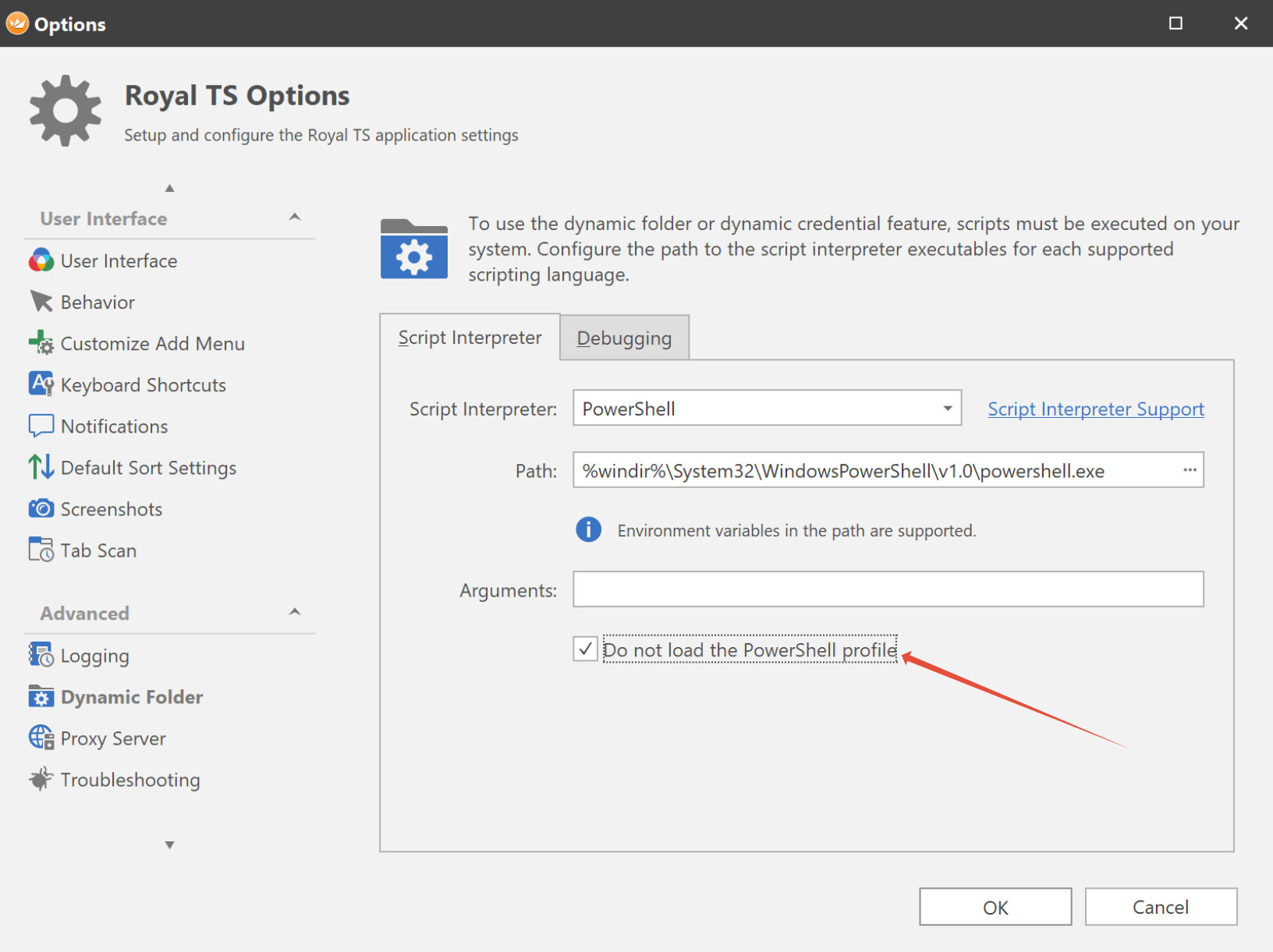The width and height of the screenshot is (1273, 952).
Task: Open Screenshots camera icon
Action: click(x=41, y=508)
